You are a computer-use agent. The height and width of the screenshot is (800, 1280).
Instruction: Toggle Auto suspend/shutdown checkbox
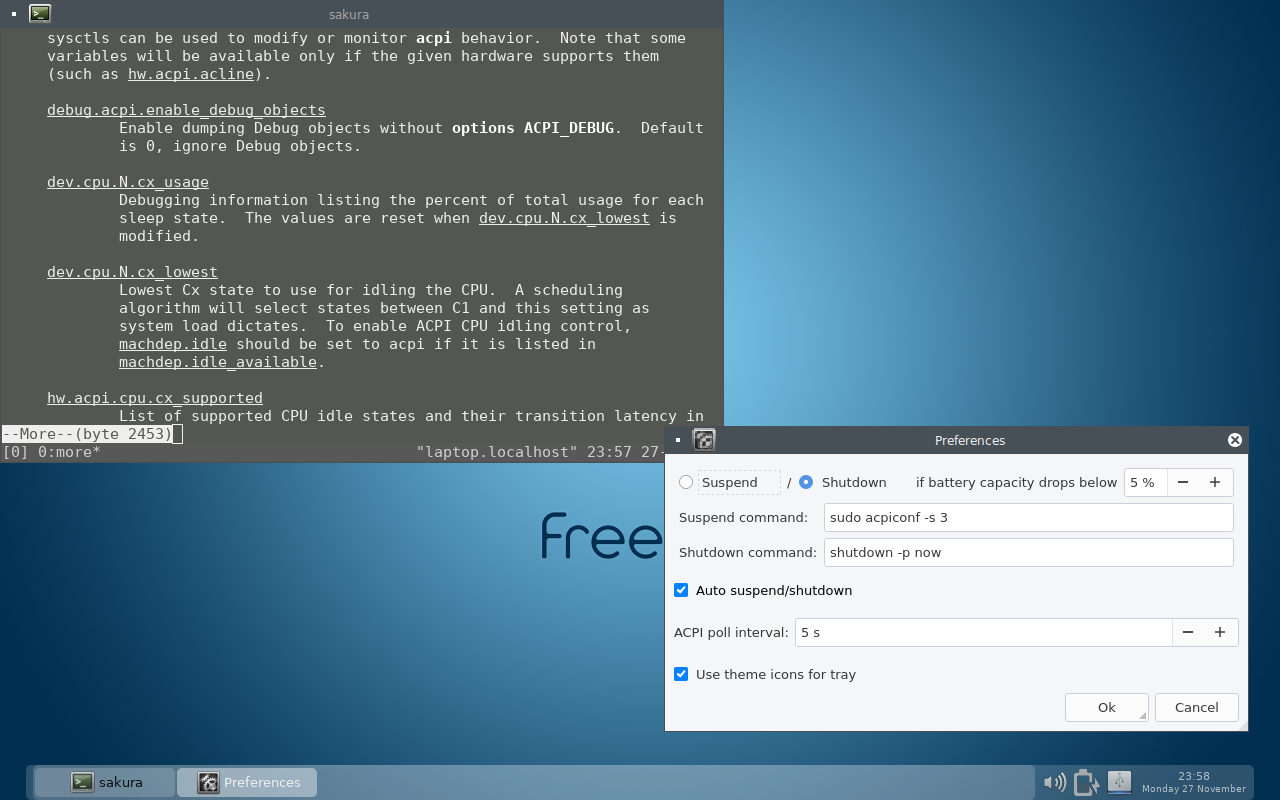pyautogui.click(x=681, y=590)
